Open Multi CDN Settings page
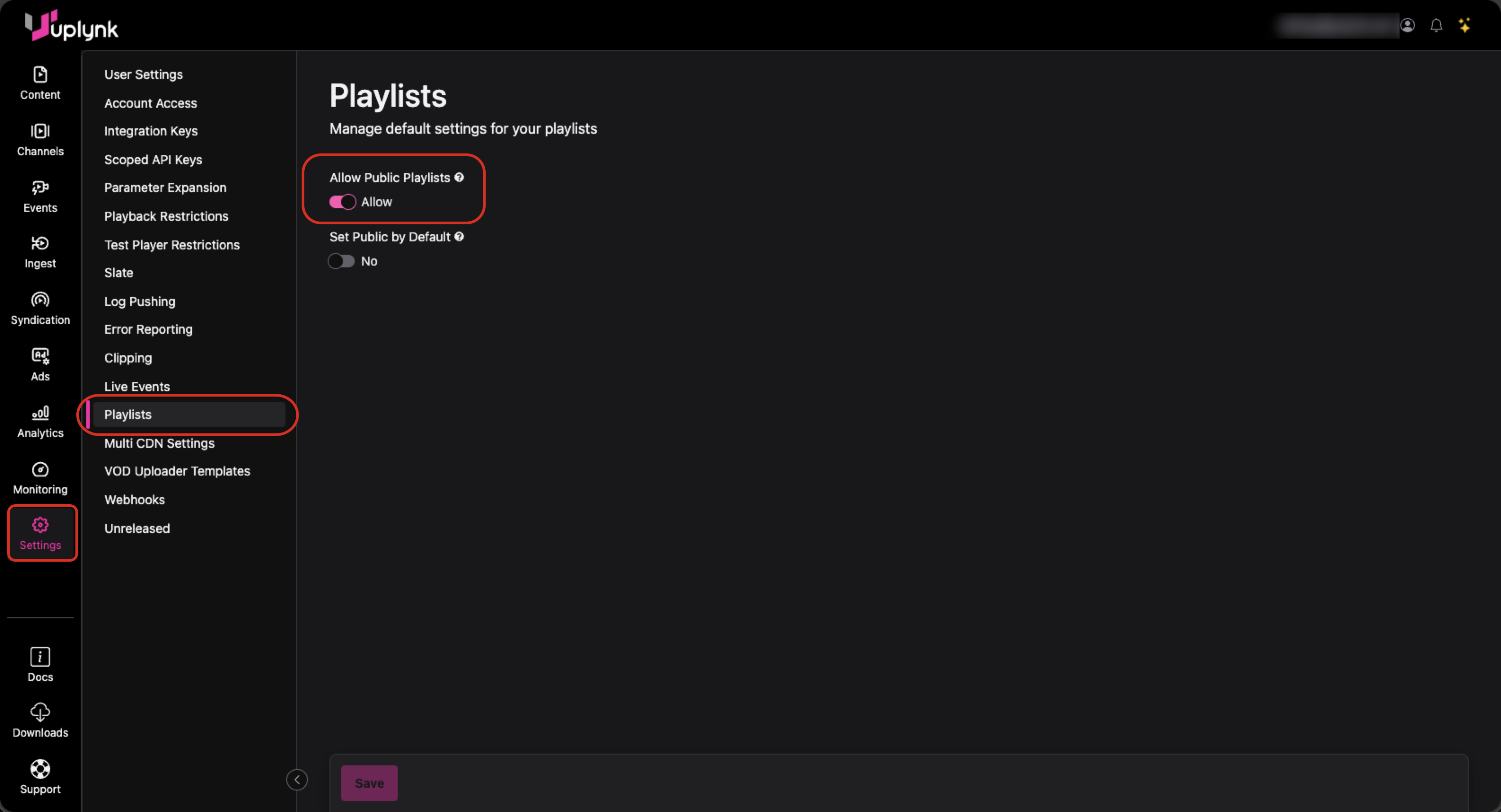Image resolution: width=1501 pixels, height=812 pixels. [x=159, y=443]
